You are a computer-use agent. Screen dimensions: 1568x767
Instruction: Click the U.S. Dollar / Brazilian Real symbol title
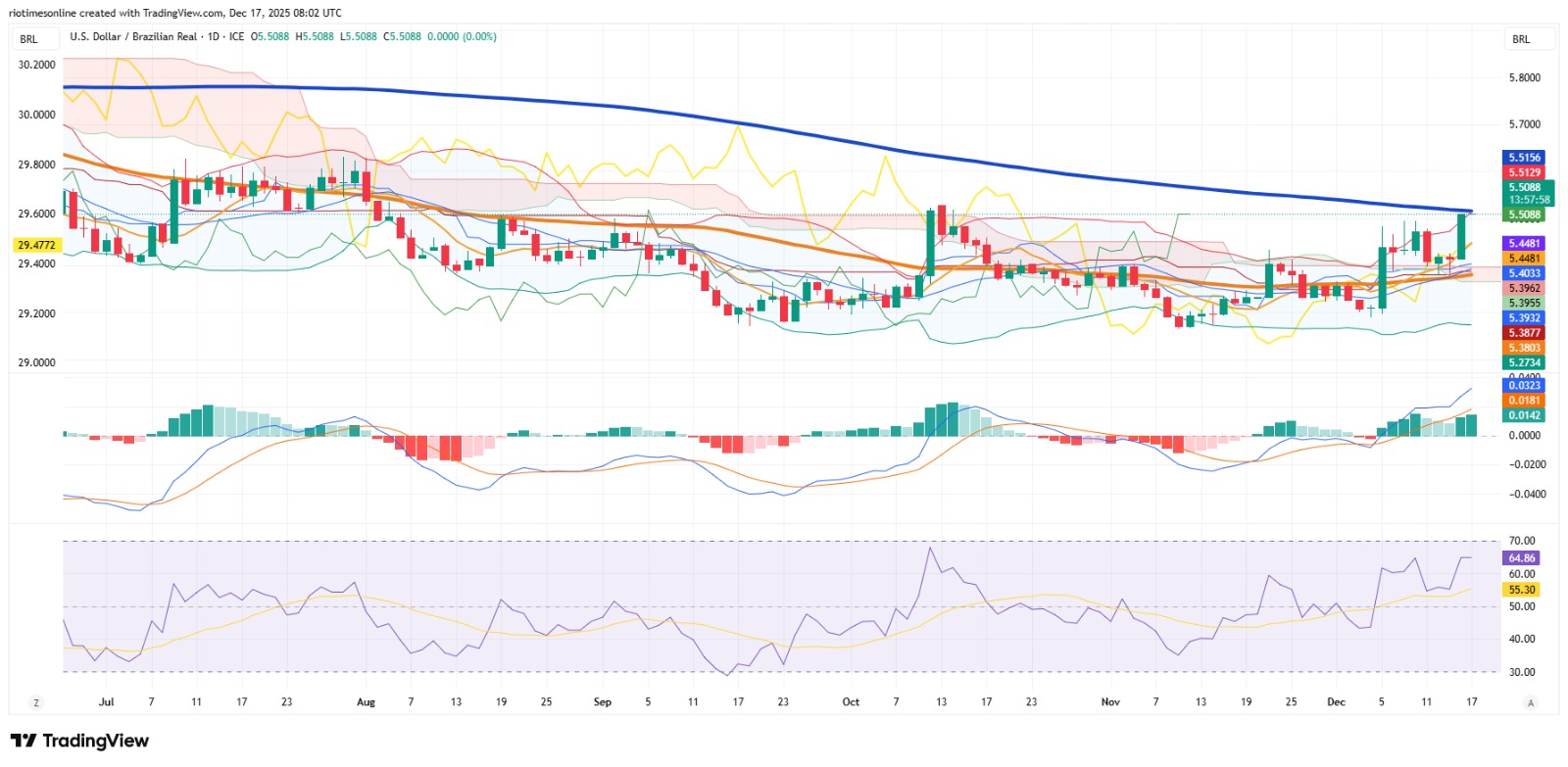click(133, 36)
